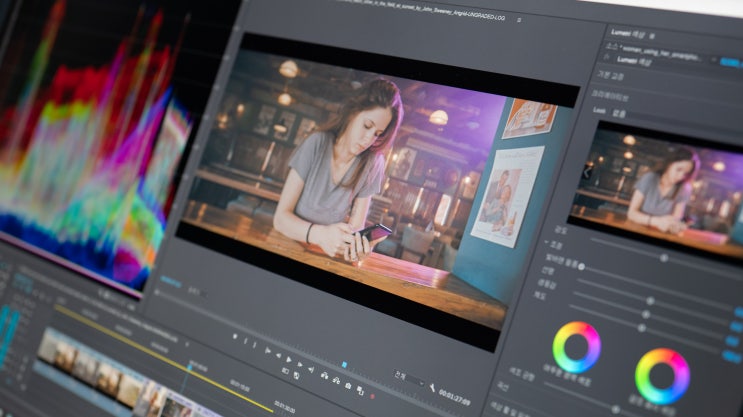Click the Mark Out icon in transport controls
The height and width of the screenshot is (417, 743).
(x=255, y=345)
